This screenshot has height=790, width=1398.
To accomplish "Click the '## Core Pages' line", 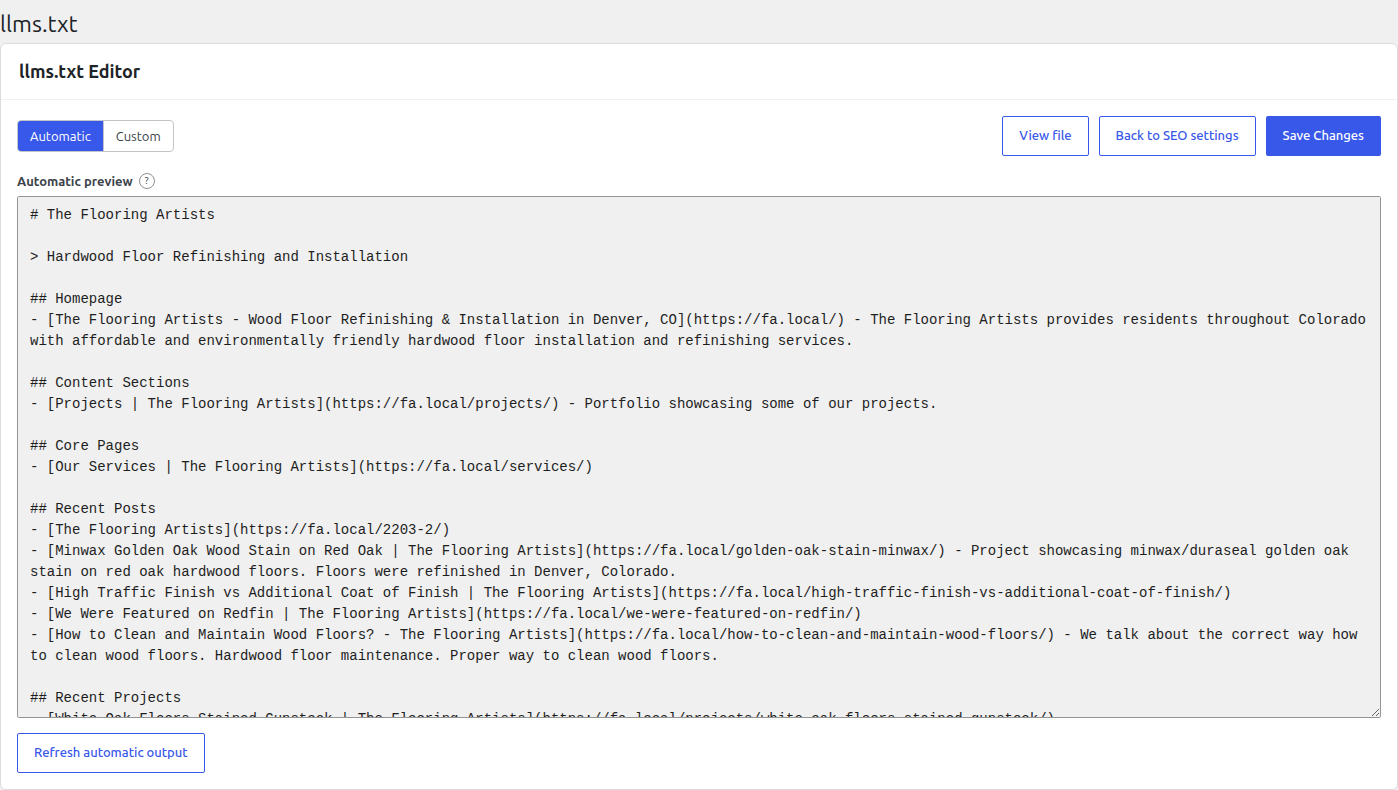I will click(84, 445).
